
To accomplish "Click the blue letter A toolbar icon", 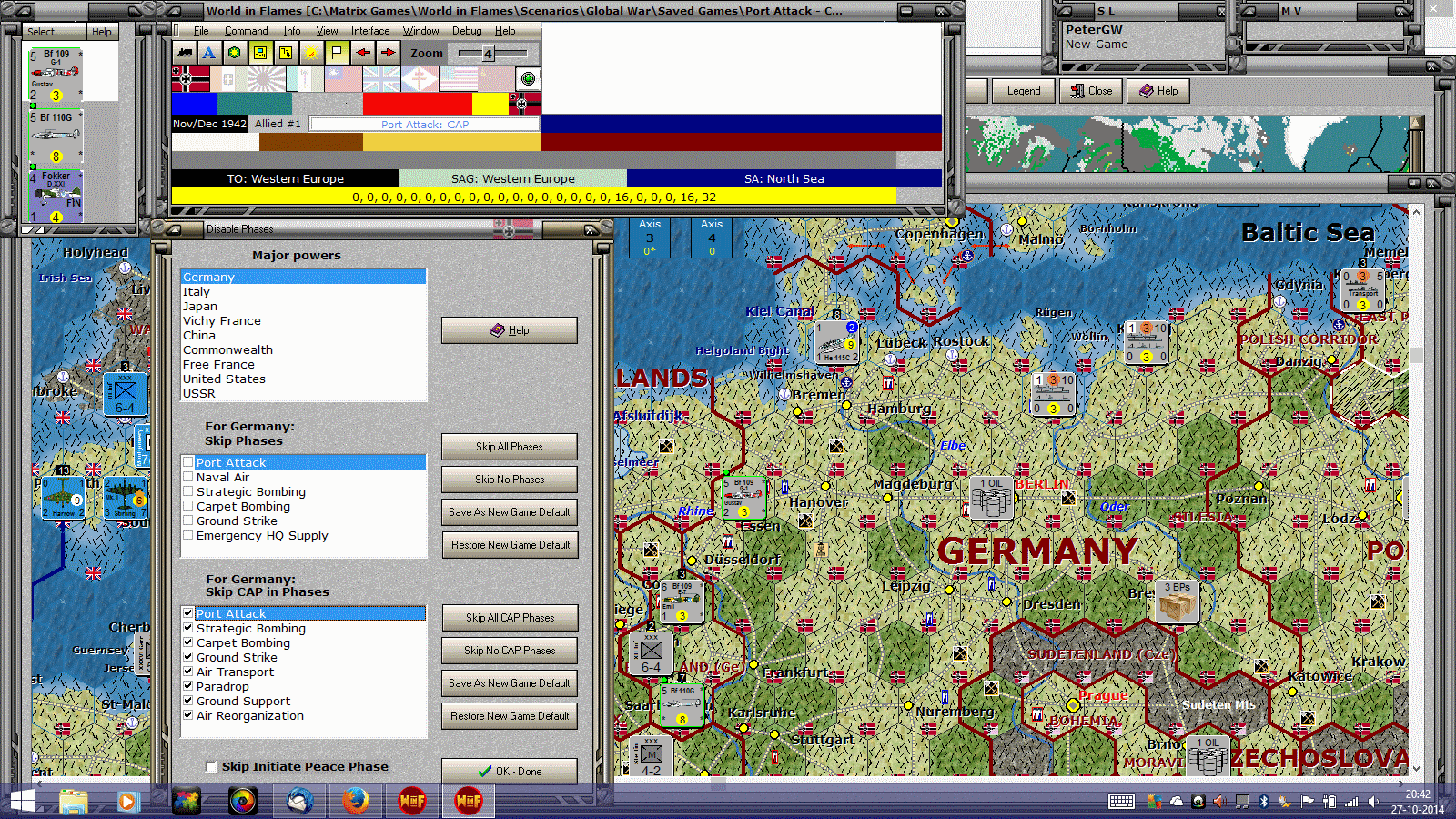I will (209, 53).
